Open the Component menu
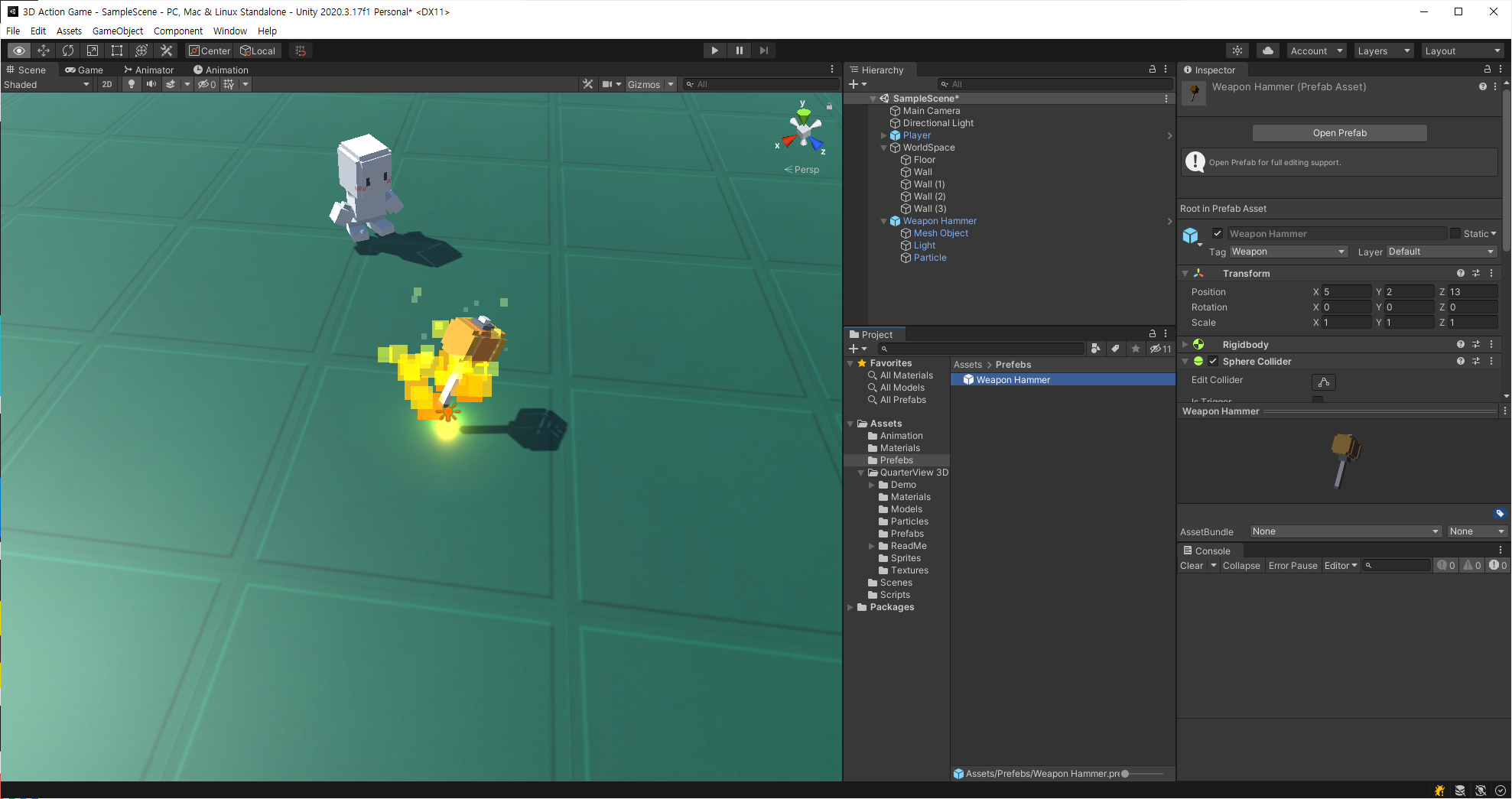The width and height of the screenshot is (1512, 799). 178,31
